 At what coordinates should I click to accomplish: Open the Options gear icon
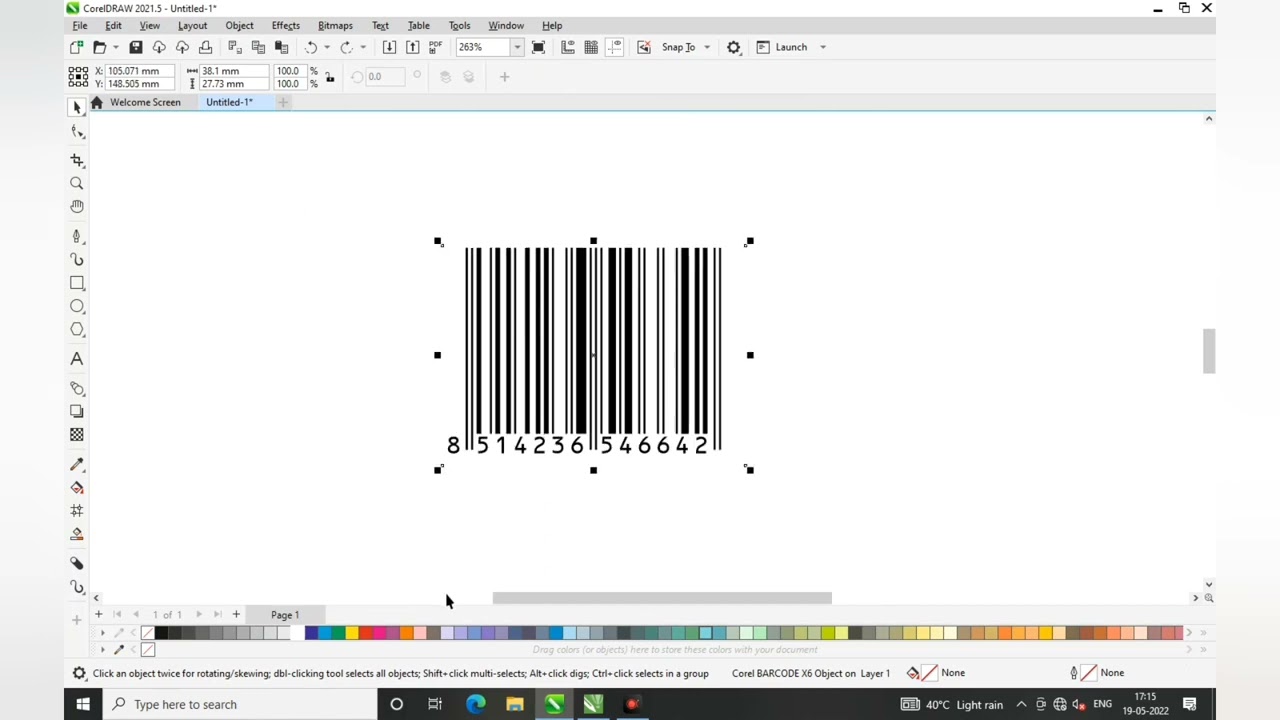tap(734, 47)
